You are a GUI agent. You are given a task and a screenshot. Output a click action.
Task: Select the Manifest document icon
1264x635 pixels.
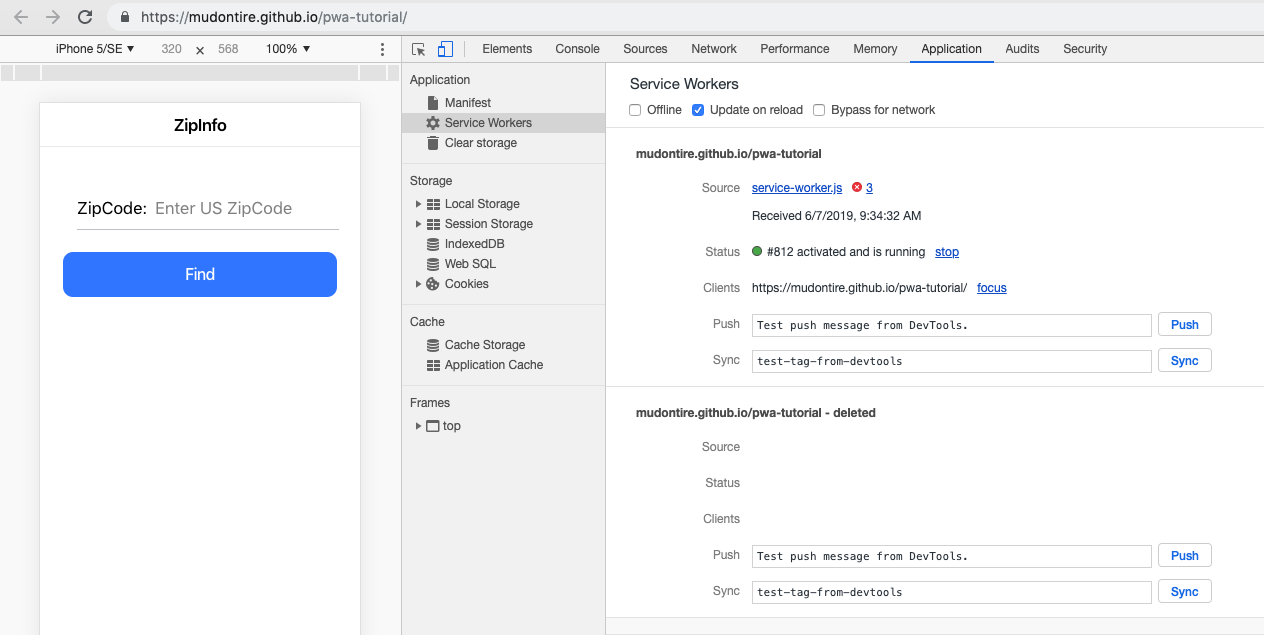(433, 103)
